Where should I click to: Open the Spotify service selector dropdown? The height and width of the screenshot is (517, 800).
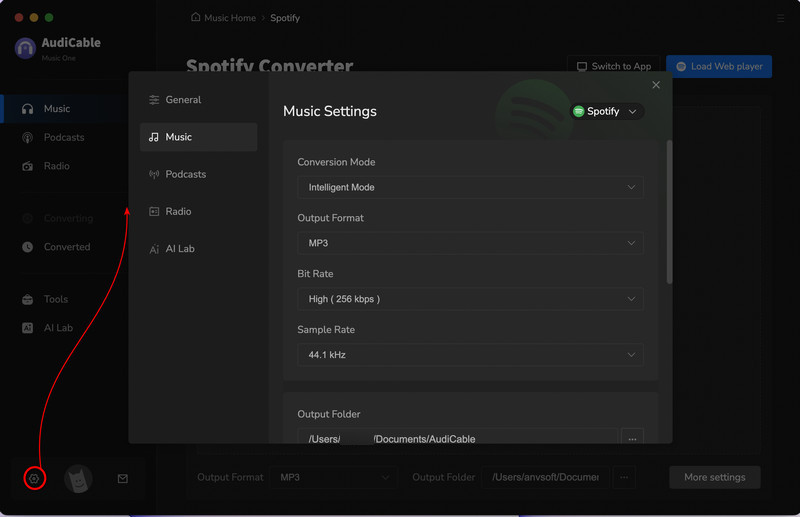tap(607, 111)
